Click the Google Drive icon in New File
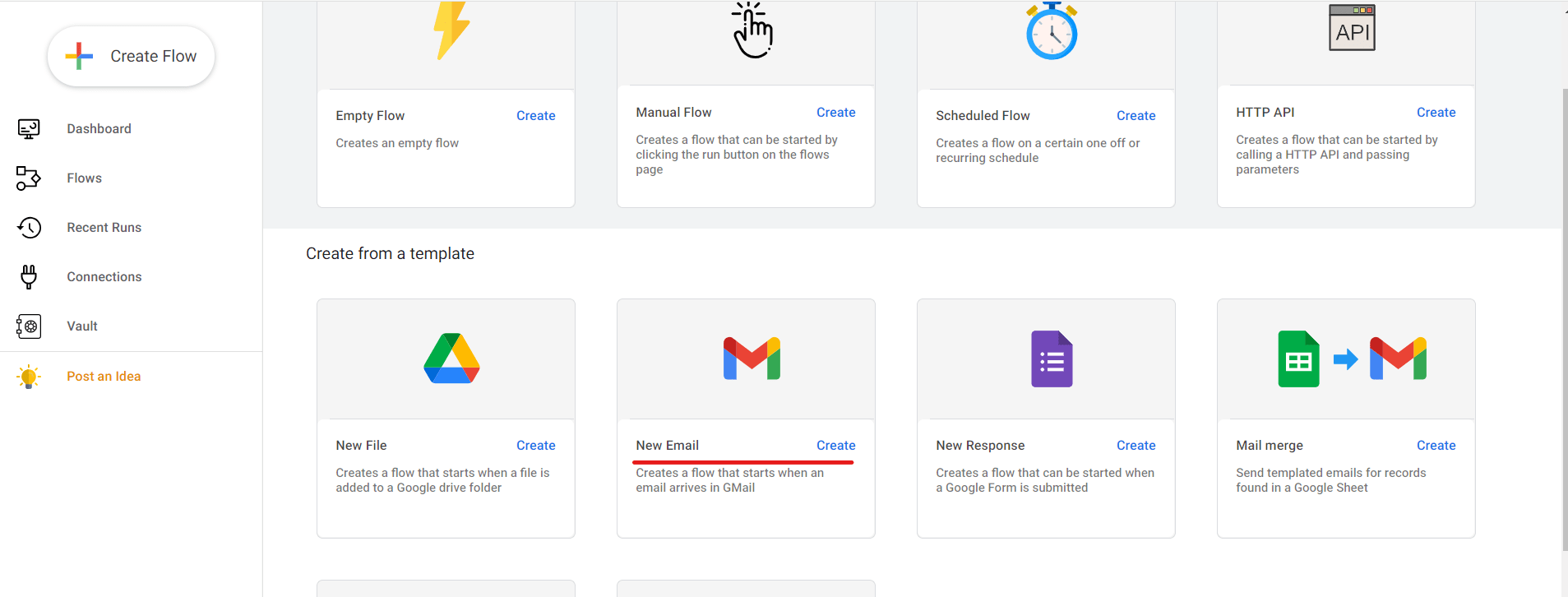The width and height of the screenshot is (1568, 597). click(451, 359)
